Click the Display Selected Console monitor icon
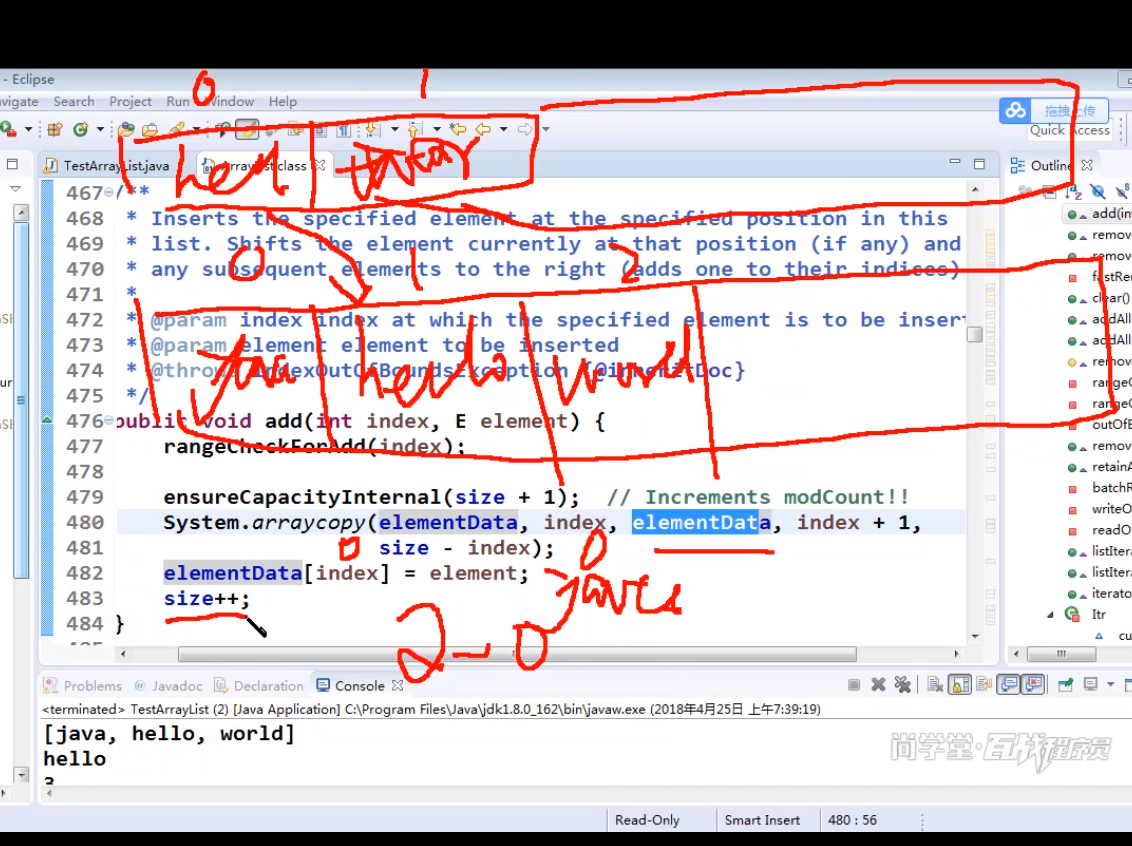The width and height of the screenshot is (1132, 846). point(1091,684)
